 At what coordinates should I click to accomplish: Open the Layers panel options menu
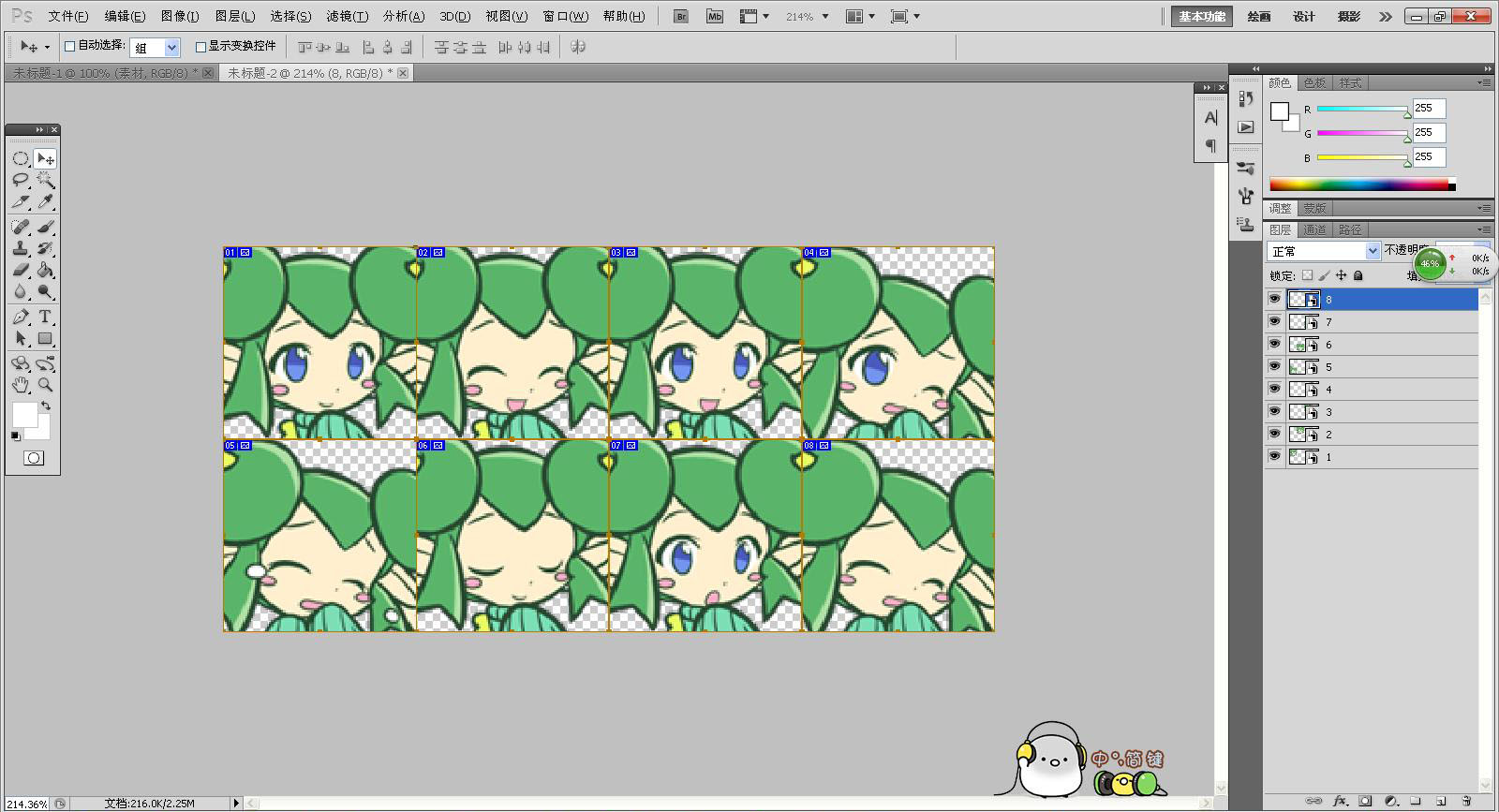[1484, 229]
